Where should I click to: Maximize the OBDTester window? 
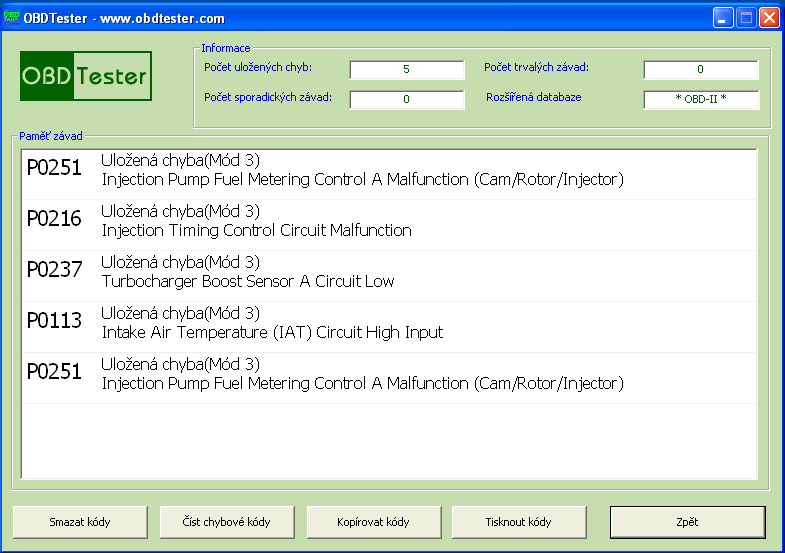[x=746, y=17]
